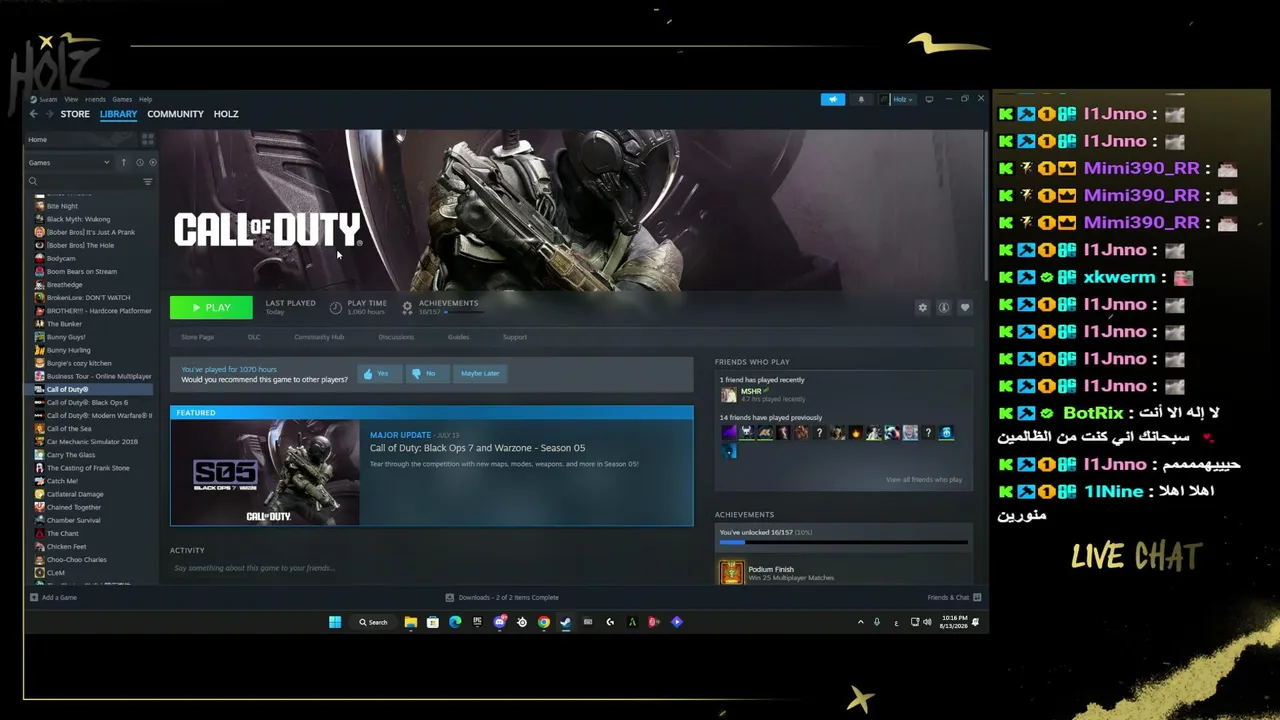
Task: Open the Friends & Chat icon
Action: (x=977, y=597)
